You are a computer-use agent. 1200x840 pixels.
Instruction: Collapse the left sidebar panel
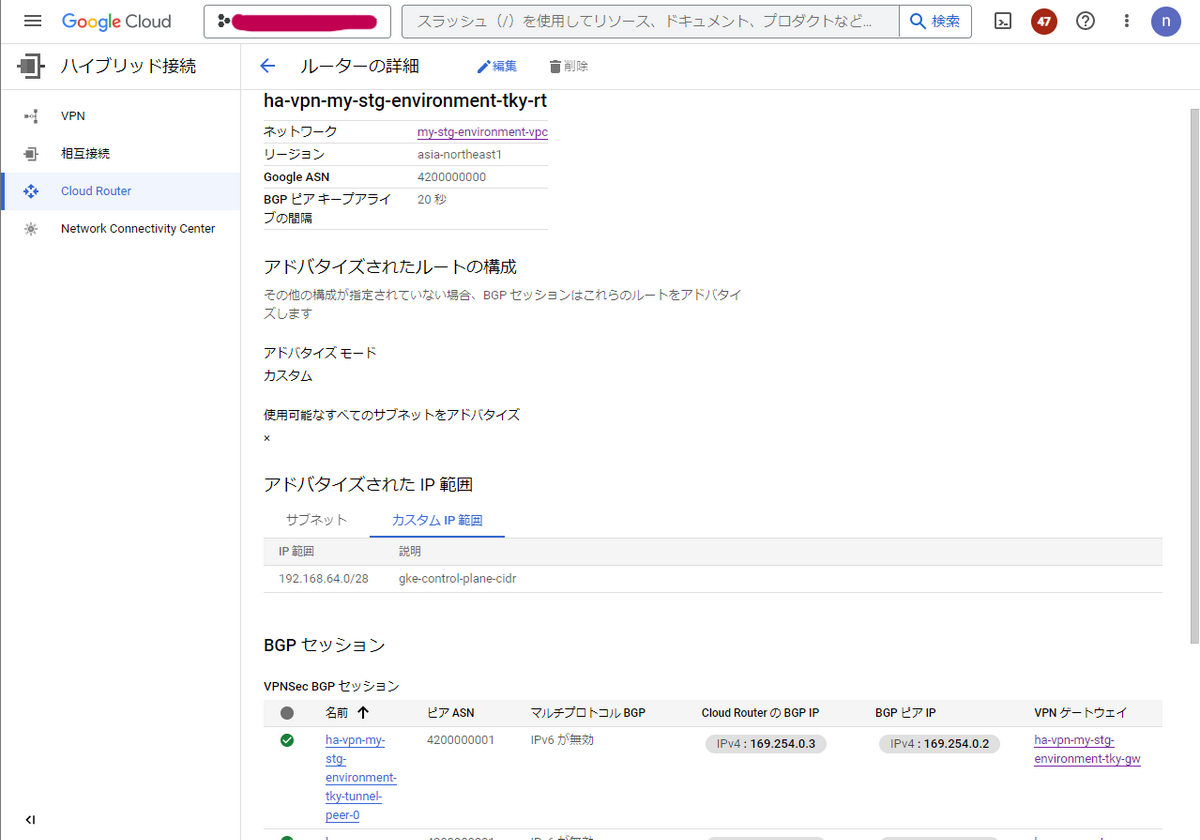30,818
